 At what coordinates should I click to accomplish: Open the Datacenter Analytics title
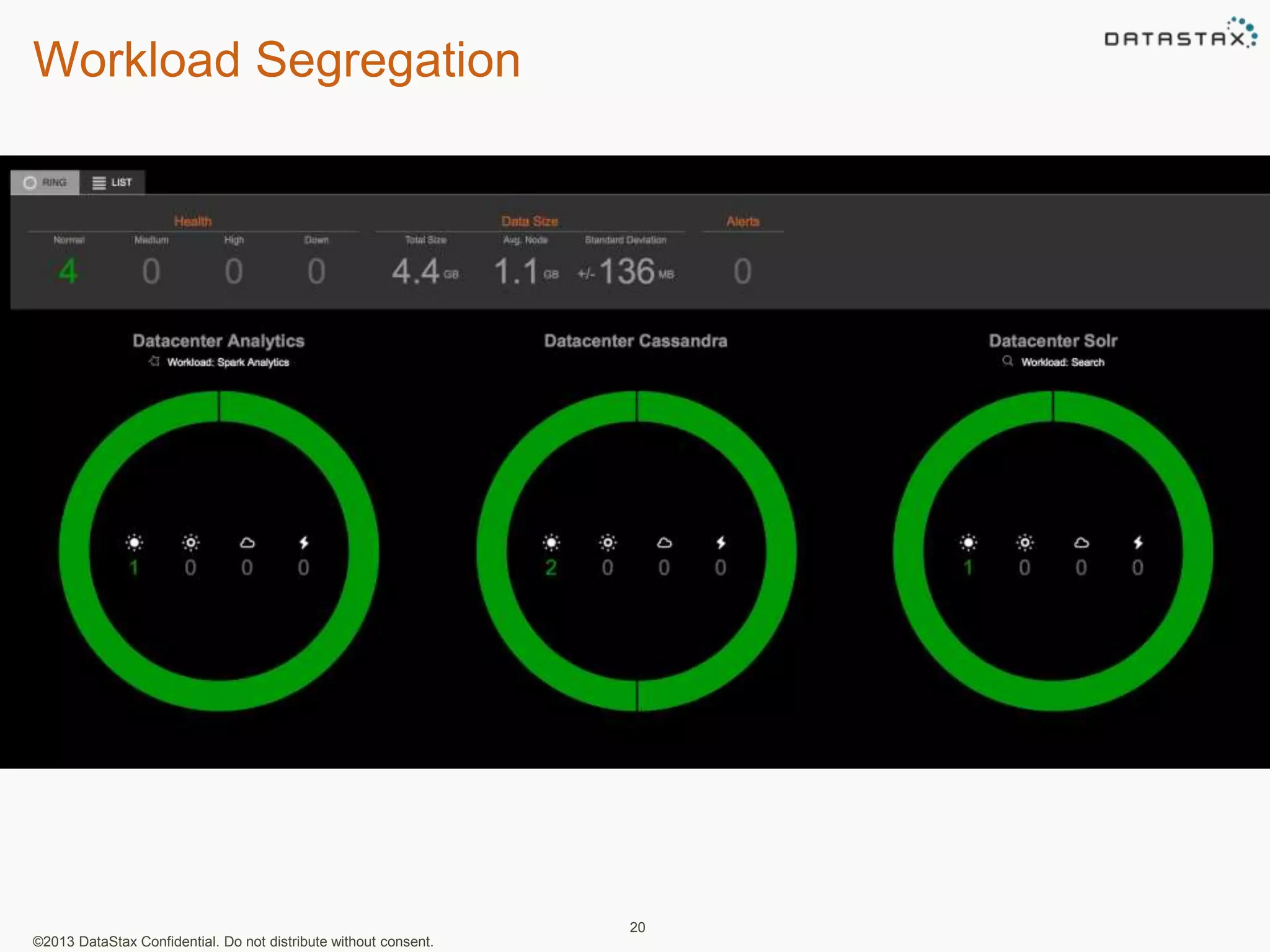point(218,341)
